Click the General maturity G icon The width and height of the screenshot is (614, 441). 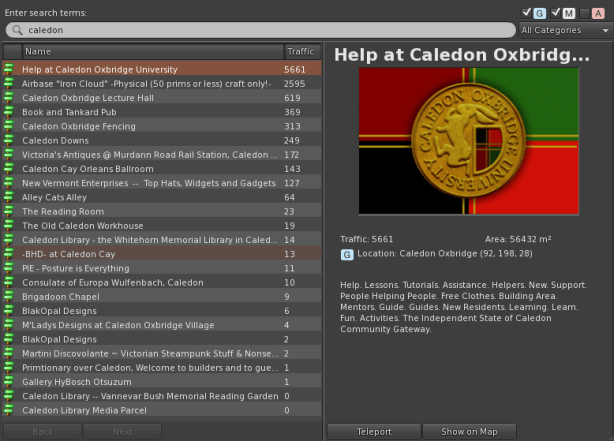[540, 14]
